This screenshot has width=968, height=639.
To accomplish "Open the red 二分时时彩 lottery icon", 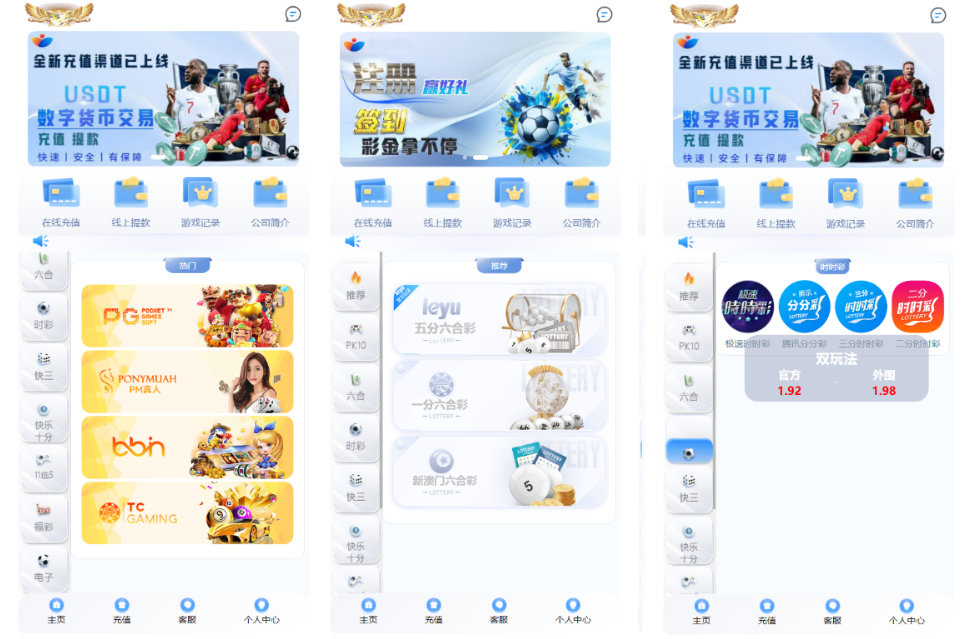I will (917, 307).
